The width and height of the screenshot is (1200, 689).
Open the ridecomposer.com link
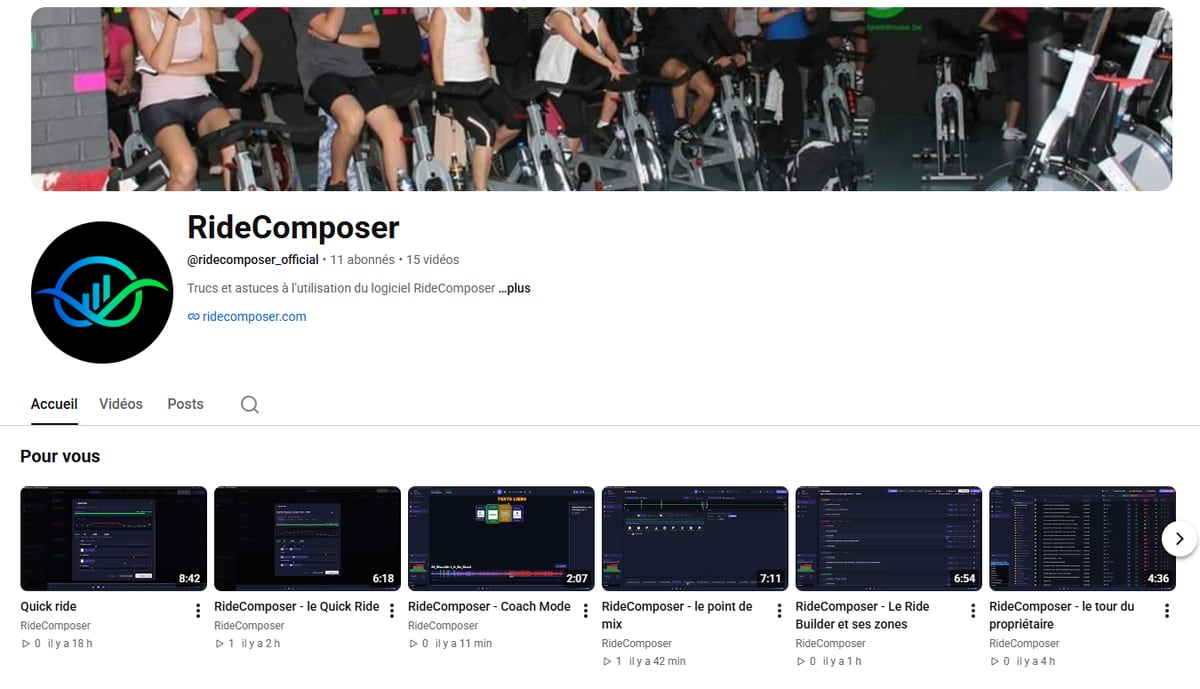coord(254,317)
